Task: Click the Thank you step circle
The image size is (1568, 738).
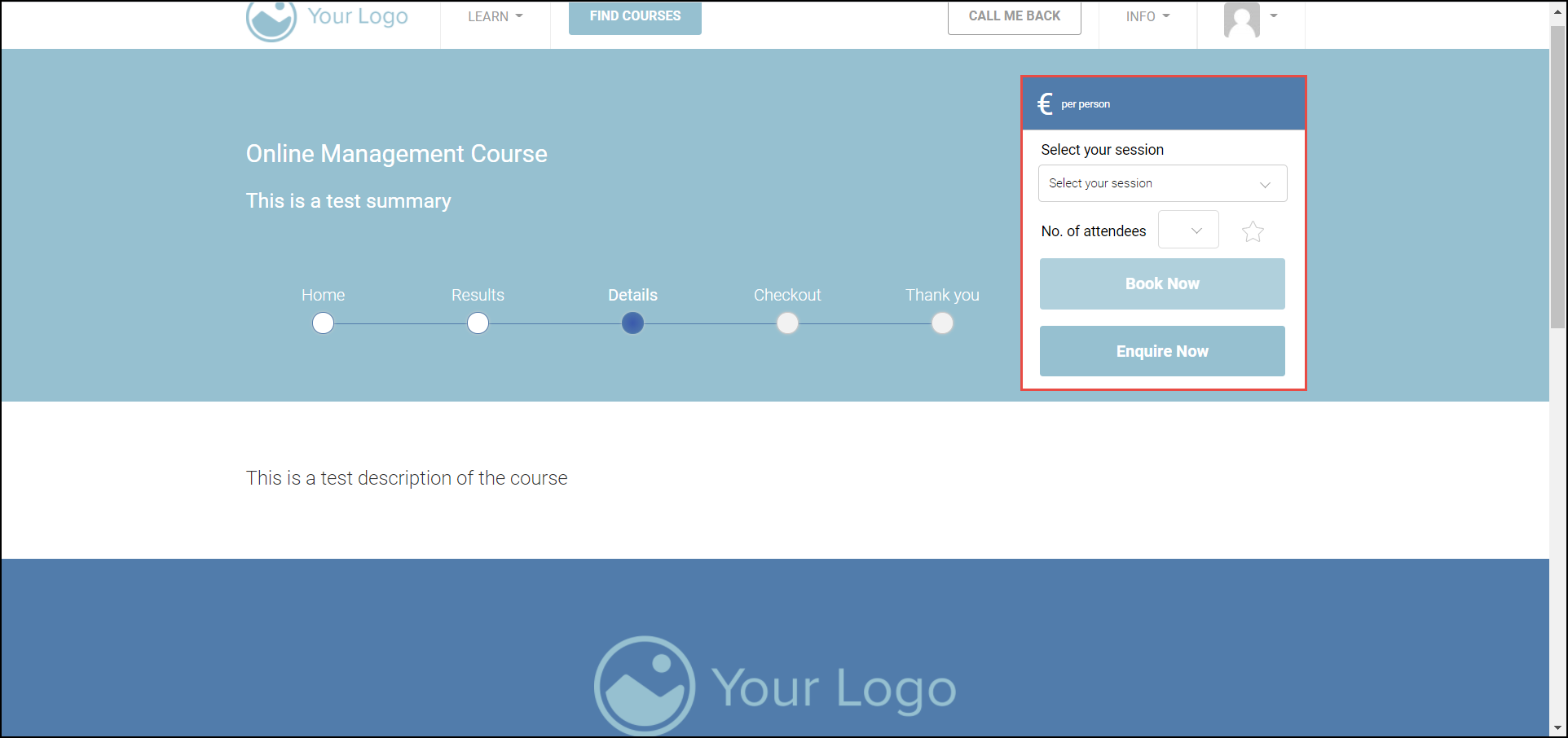Action: [x=942, y=323]
